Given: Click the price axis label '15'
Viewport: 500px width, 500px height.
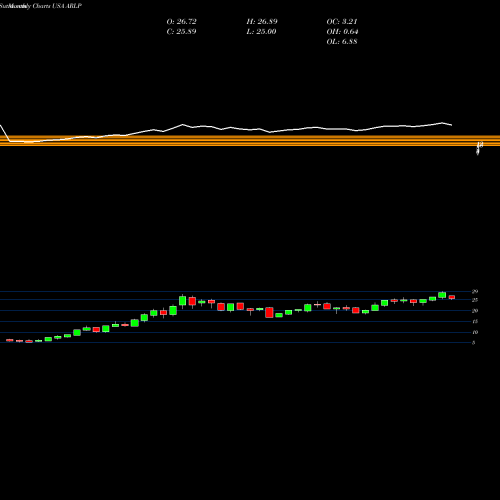Looking at the screenshot, I should [475, 321].
